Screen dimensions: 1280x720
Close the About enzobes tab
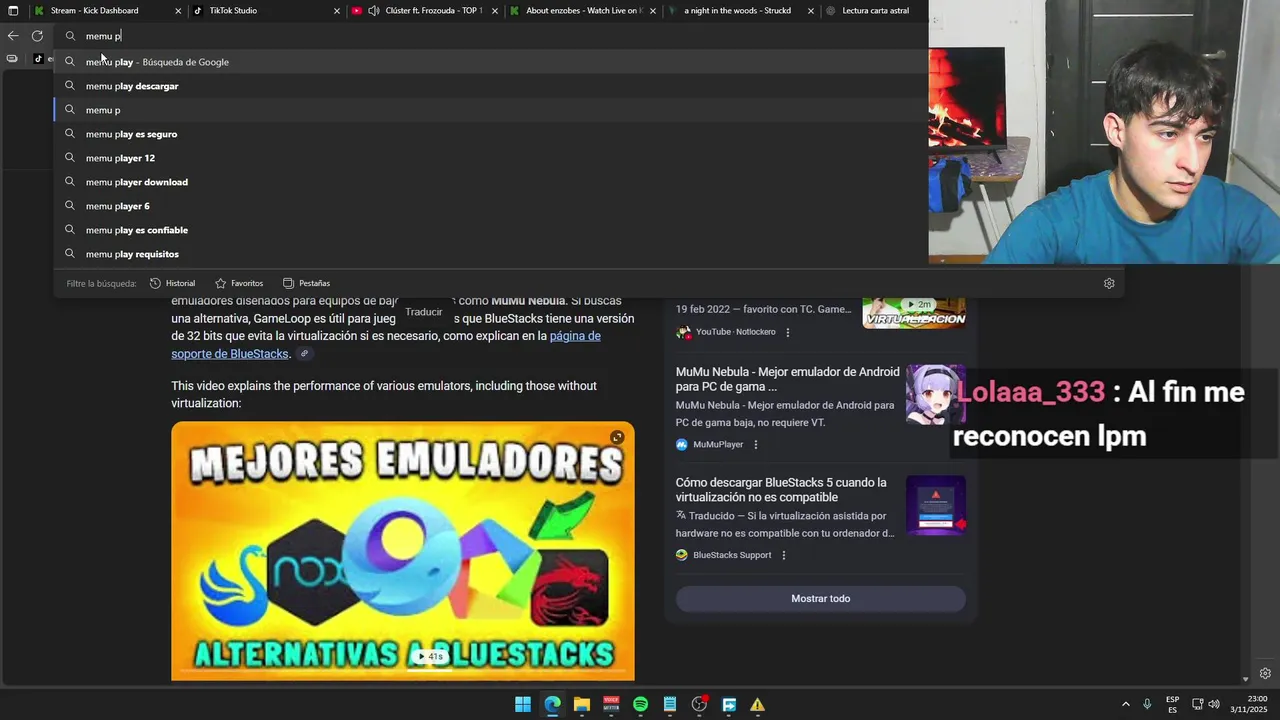653,11
